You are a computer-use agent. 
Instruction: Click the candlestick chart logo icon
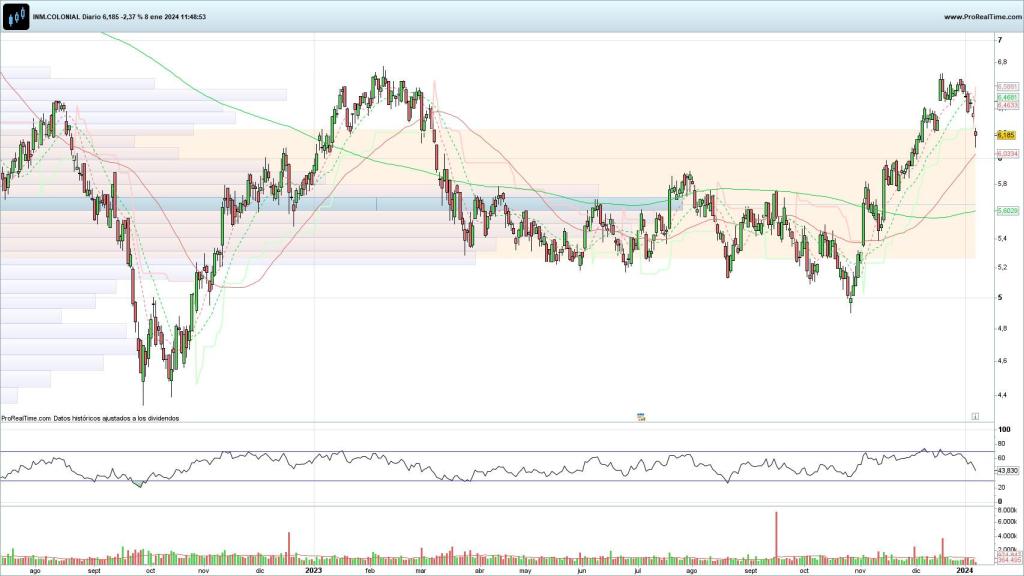(15, 16)
